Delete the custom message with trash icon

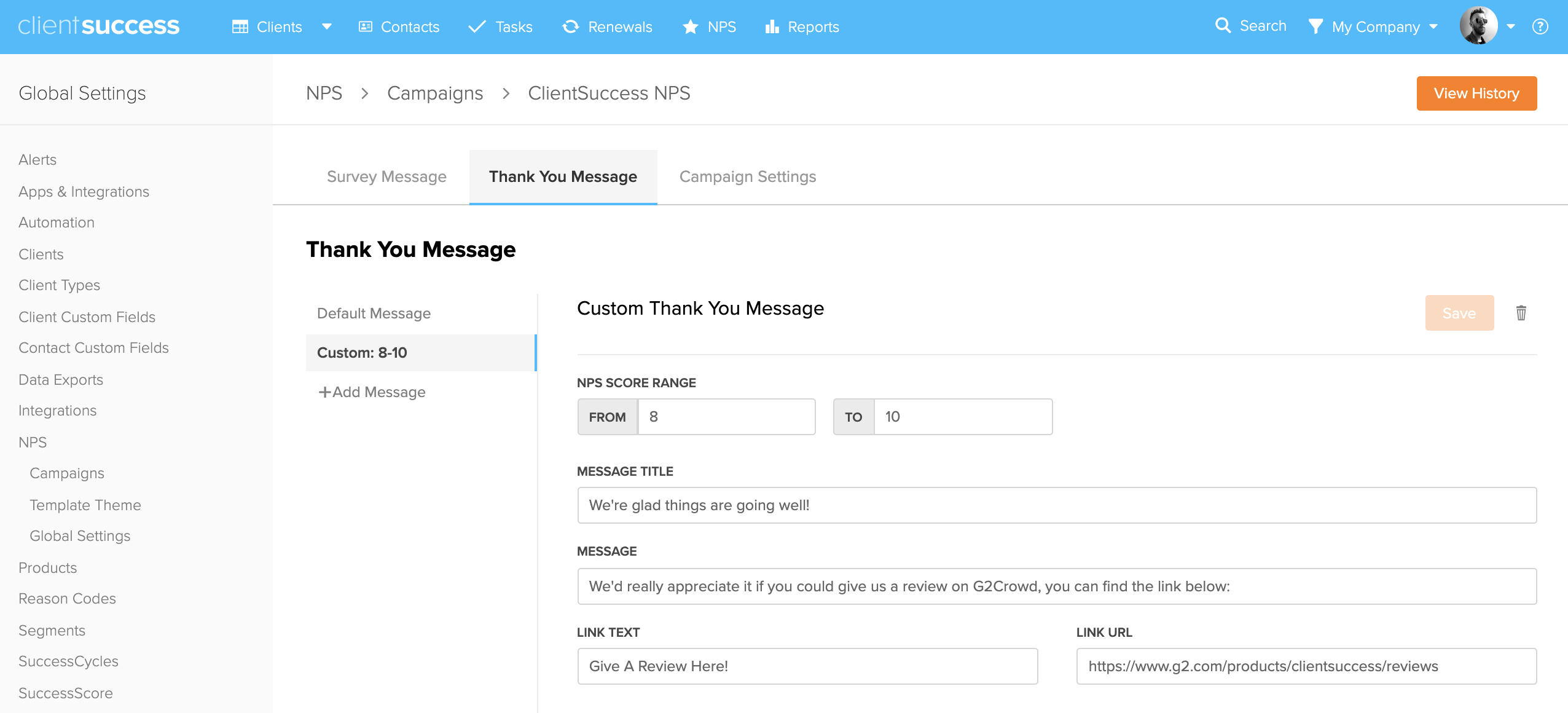1521,313
